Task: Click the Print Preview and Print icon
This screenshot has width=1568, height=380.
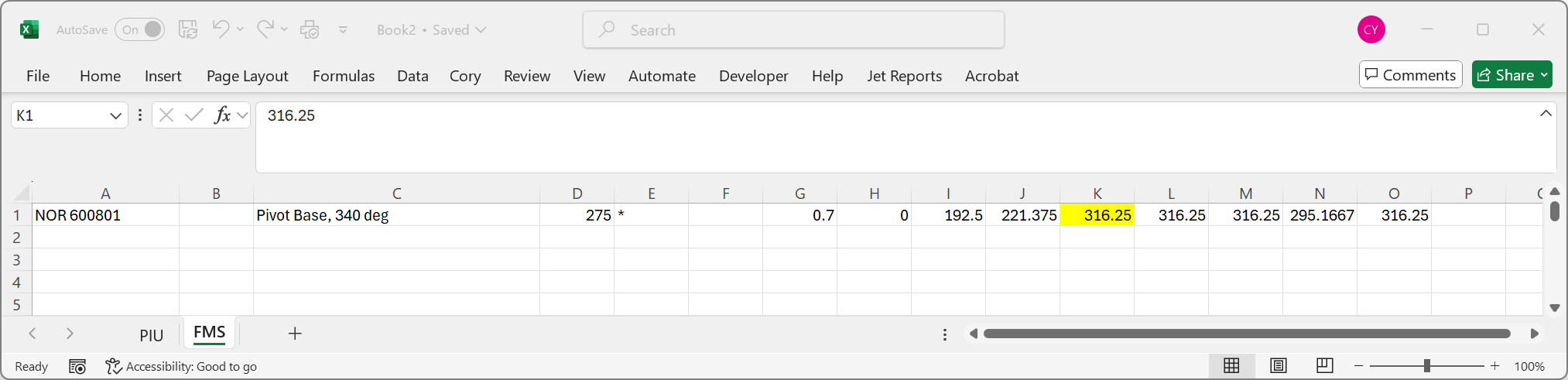Action: [310, 30]
